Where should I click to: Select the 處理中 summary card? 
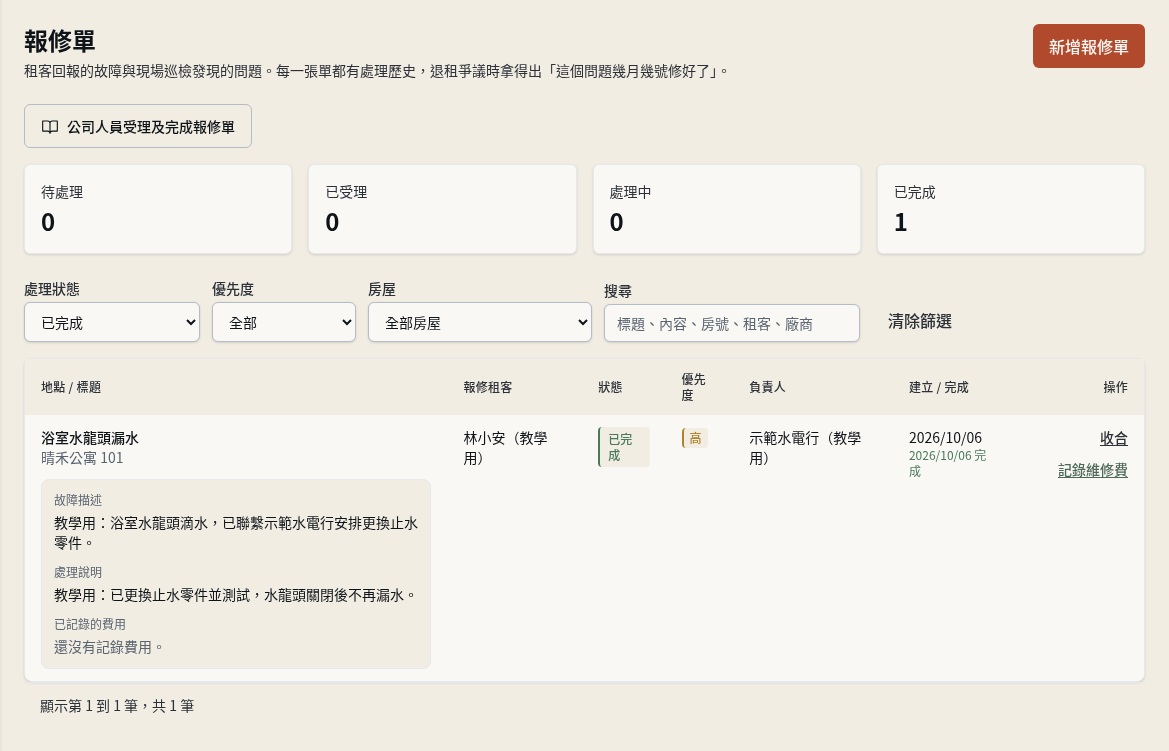(727, 210)
